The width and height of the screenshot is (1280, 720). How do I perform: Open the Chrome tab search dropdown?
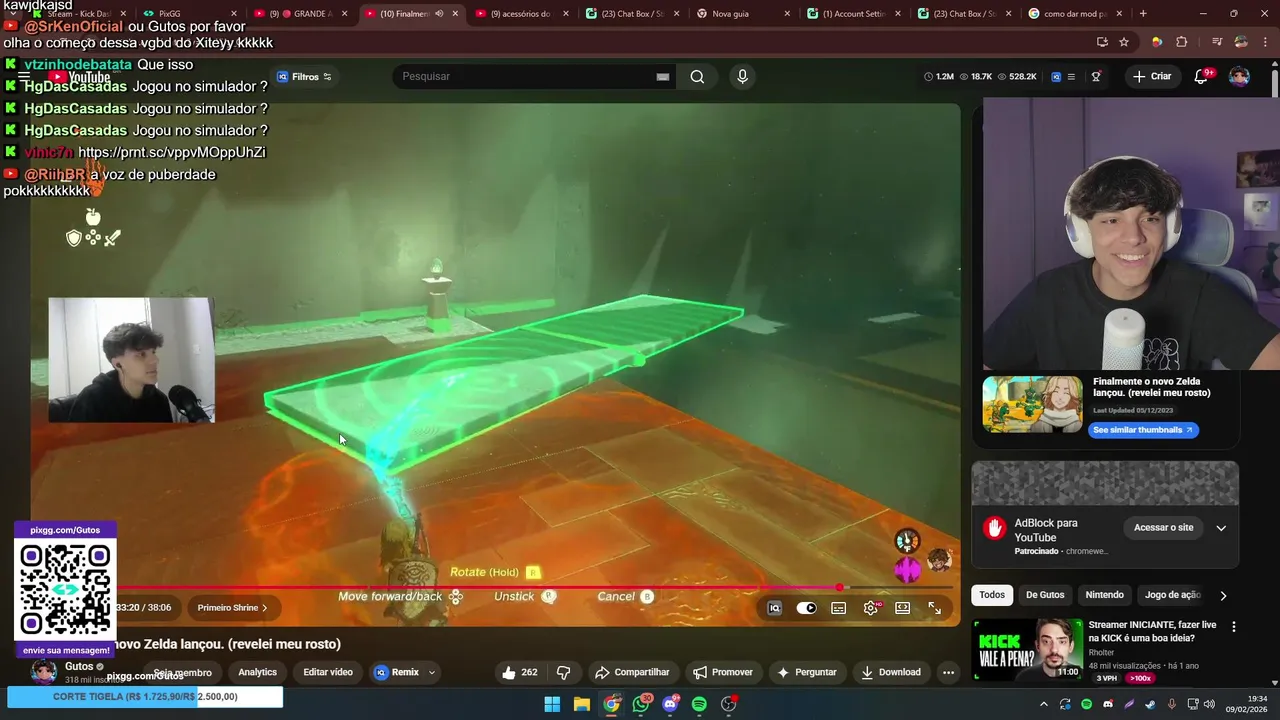[12, 14]
